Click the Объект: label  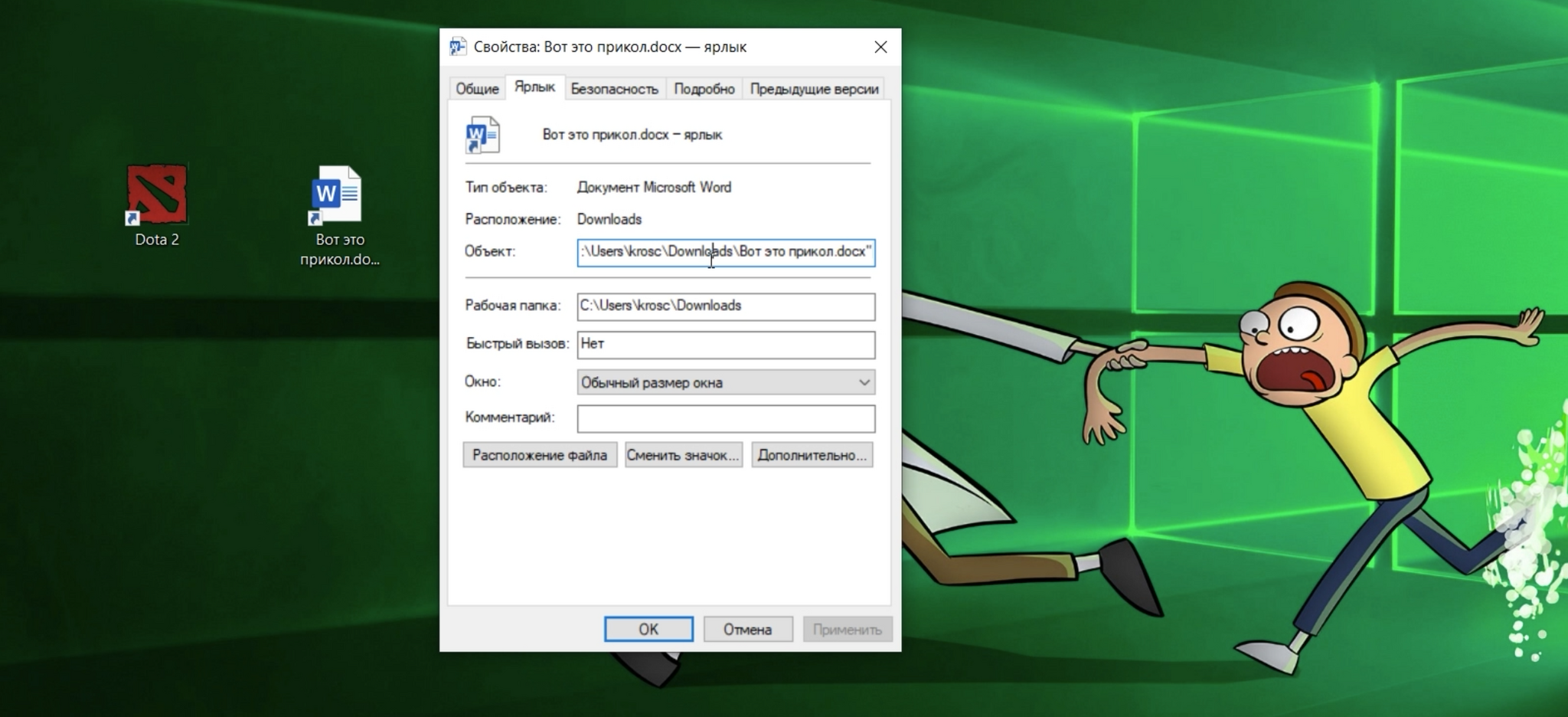[490, 251]
